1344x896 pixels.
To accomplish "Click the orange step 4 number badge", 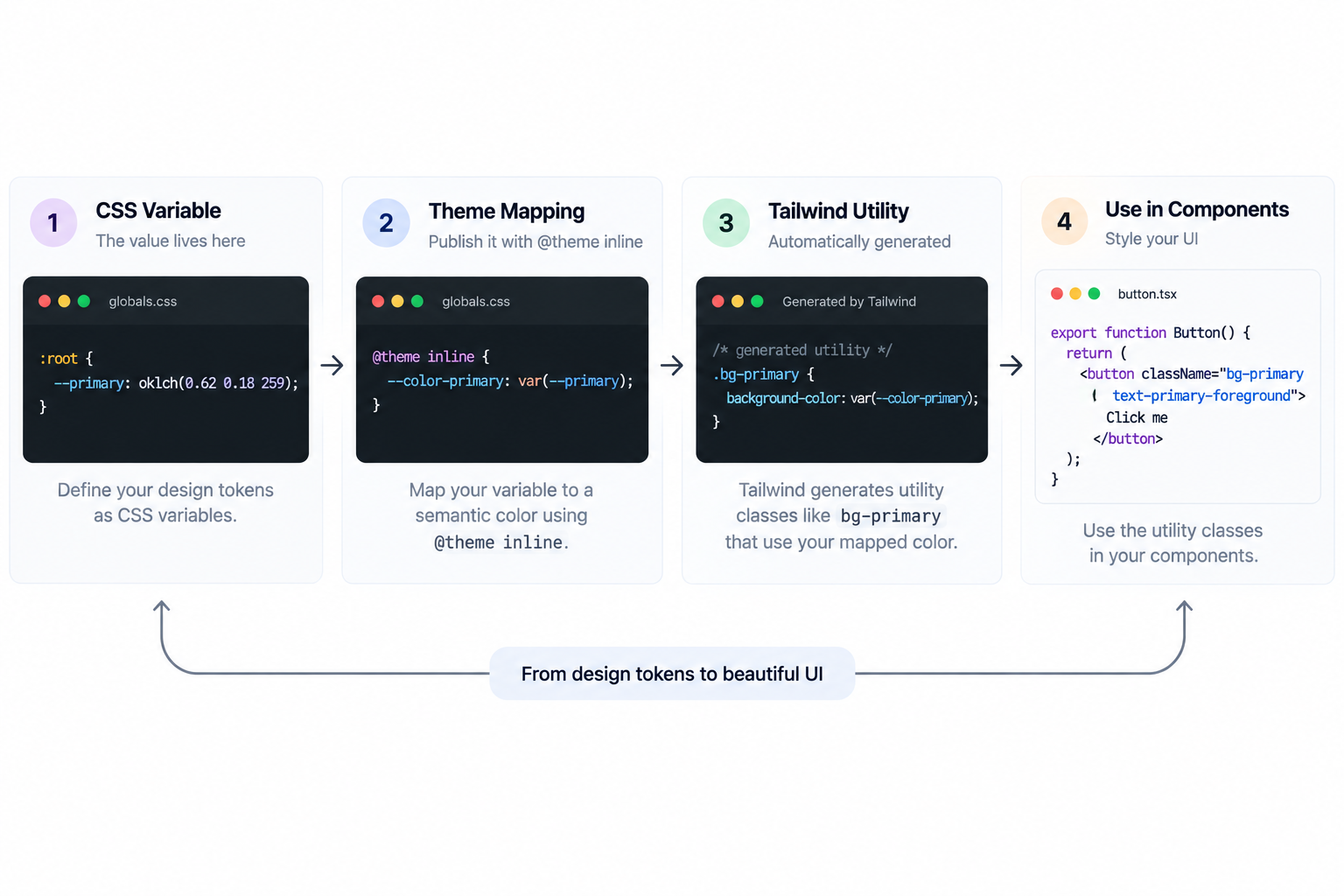I will tap(1064, 221).
